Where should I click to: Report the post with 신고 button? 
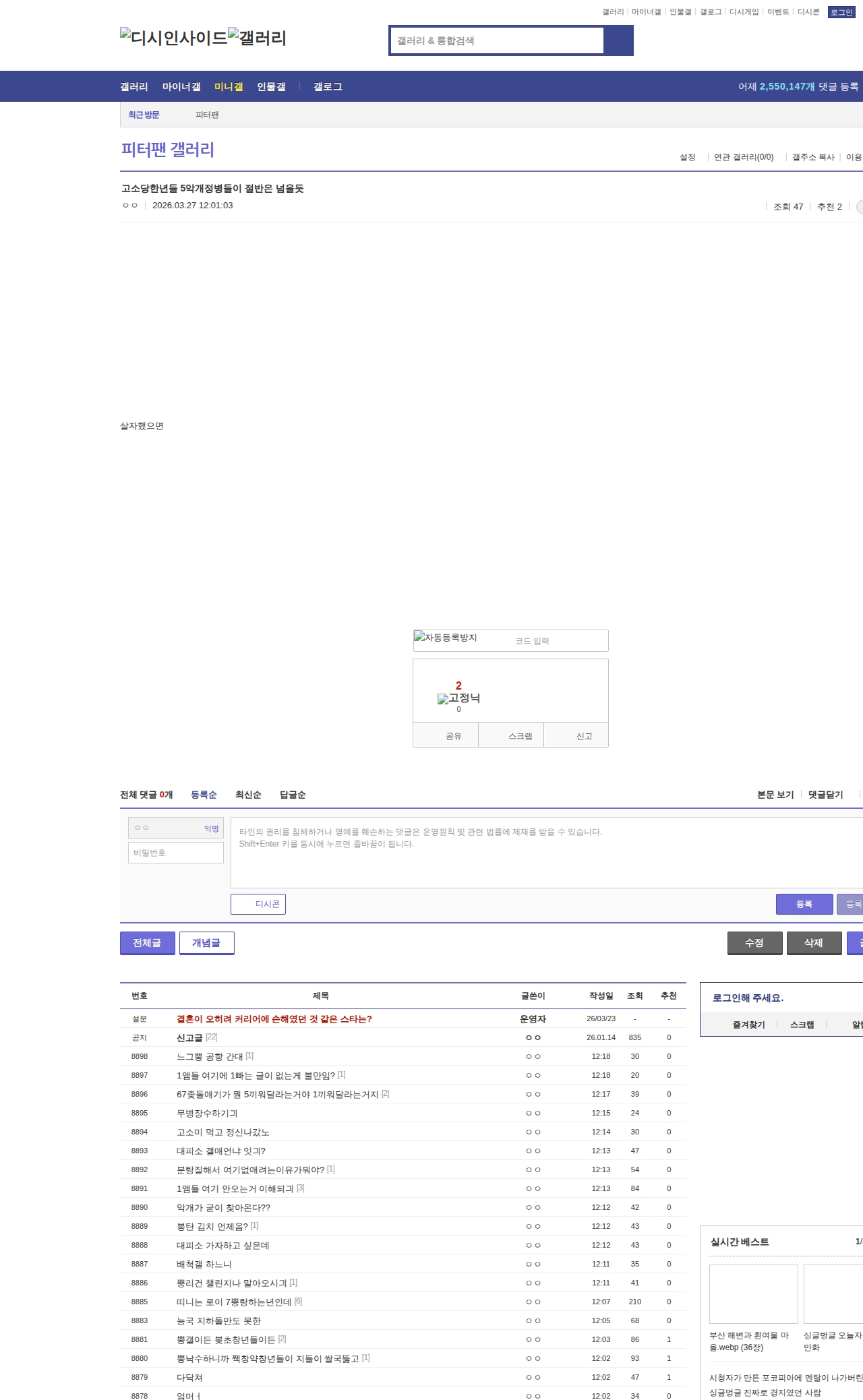tap(576, 735)
